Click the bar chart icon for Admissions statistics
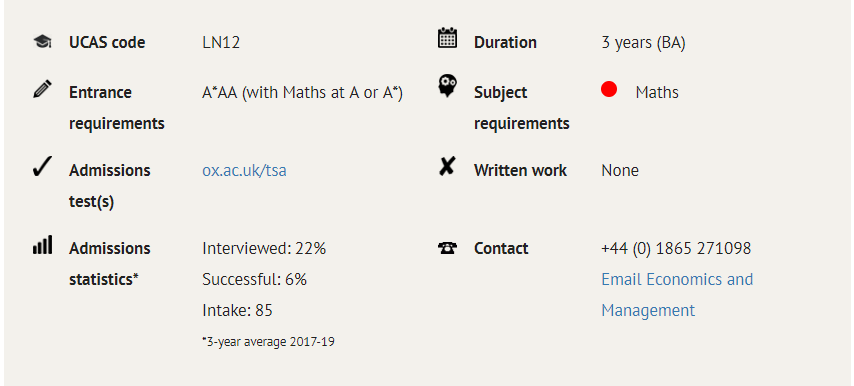854x386 pixels. pyautogui.click(x=42, y=244)
